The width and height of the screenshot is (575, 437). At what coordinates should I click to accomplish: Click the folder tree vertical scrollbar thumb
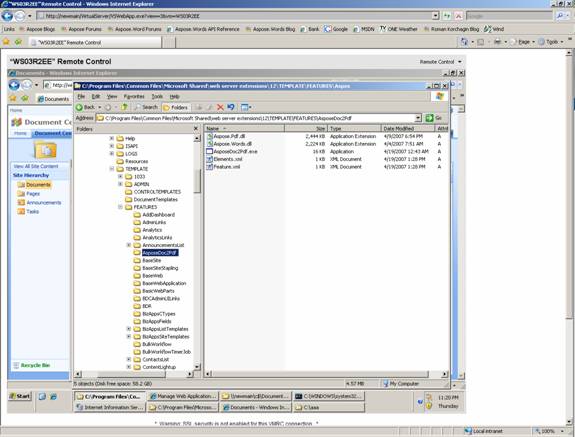[x=197, y=181]
